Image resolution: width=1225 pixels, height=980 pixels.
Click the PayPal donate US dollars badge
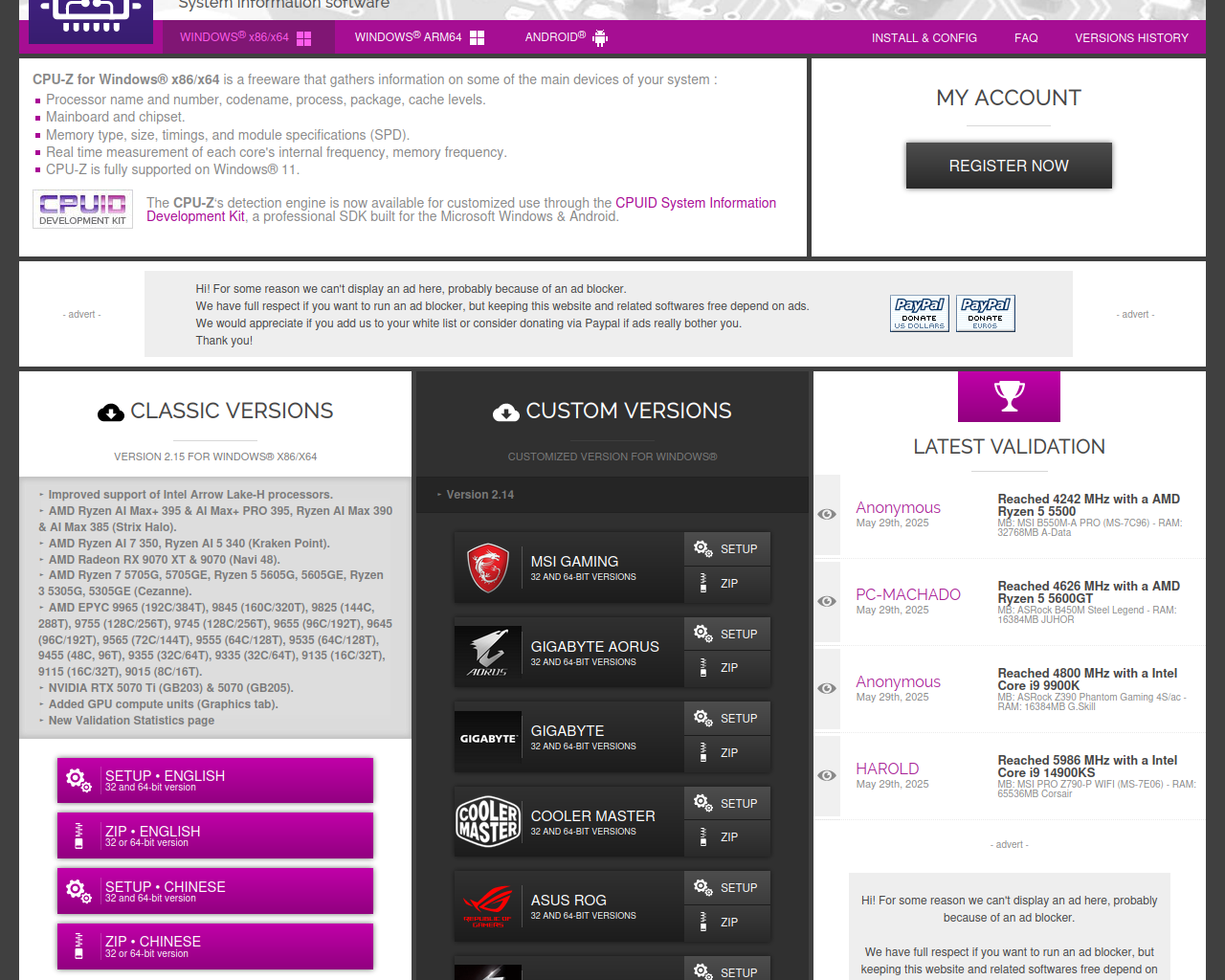(919, 313)
